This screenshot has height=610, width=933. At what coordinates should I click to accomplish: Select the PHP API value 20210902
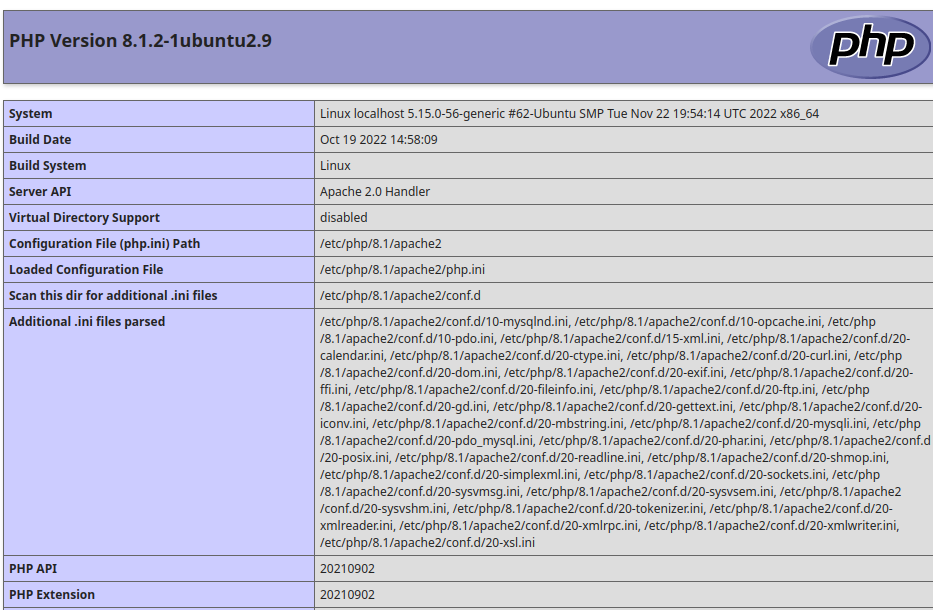(x=347, y=569)
